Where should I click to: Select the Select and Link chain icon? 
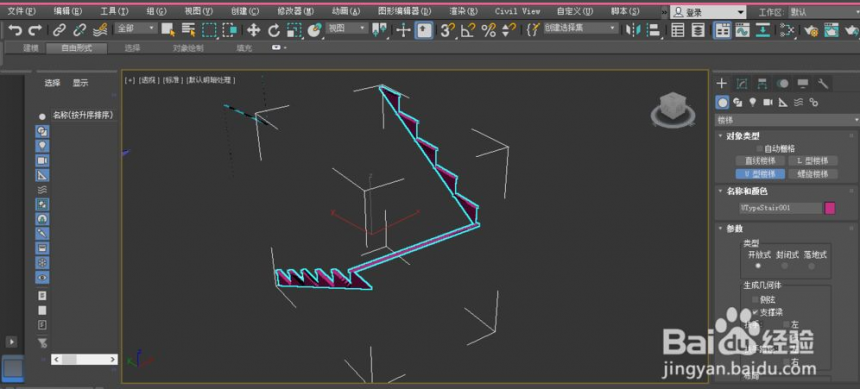point(59,30)
